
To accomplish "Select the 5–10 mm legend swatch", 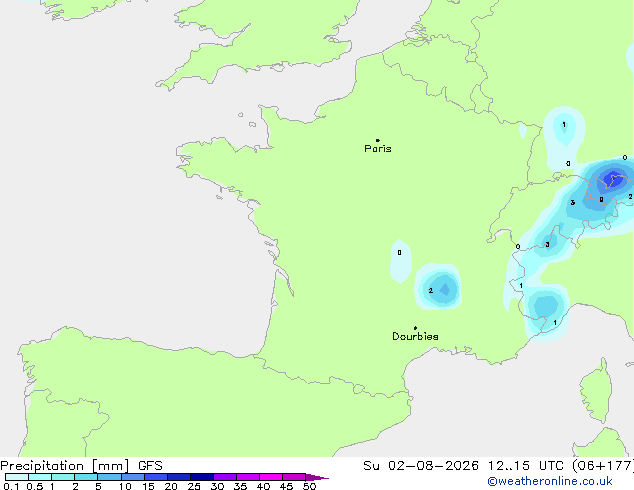I will tap(109, 477).
